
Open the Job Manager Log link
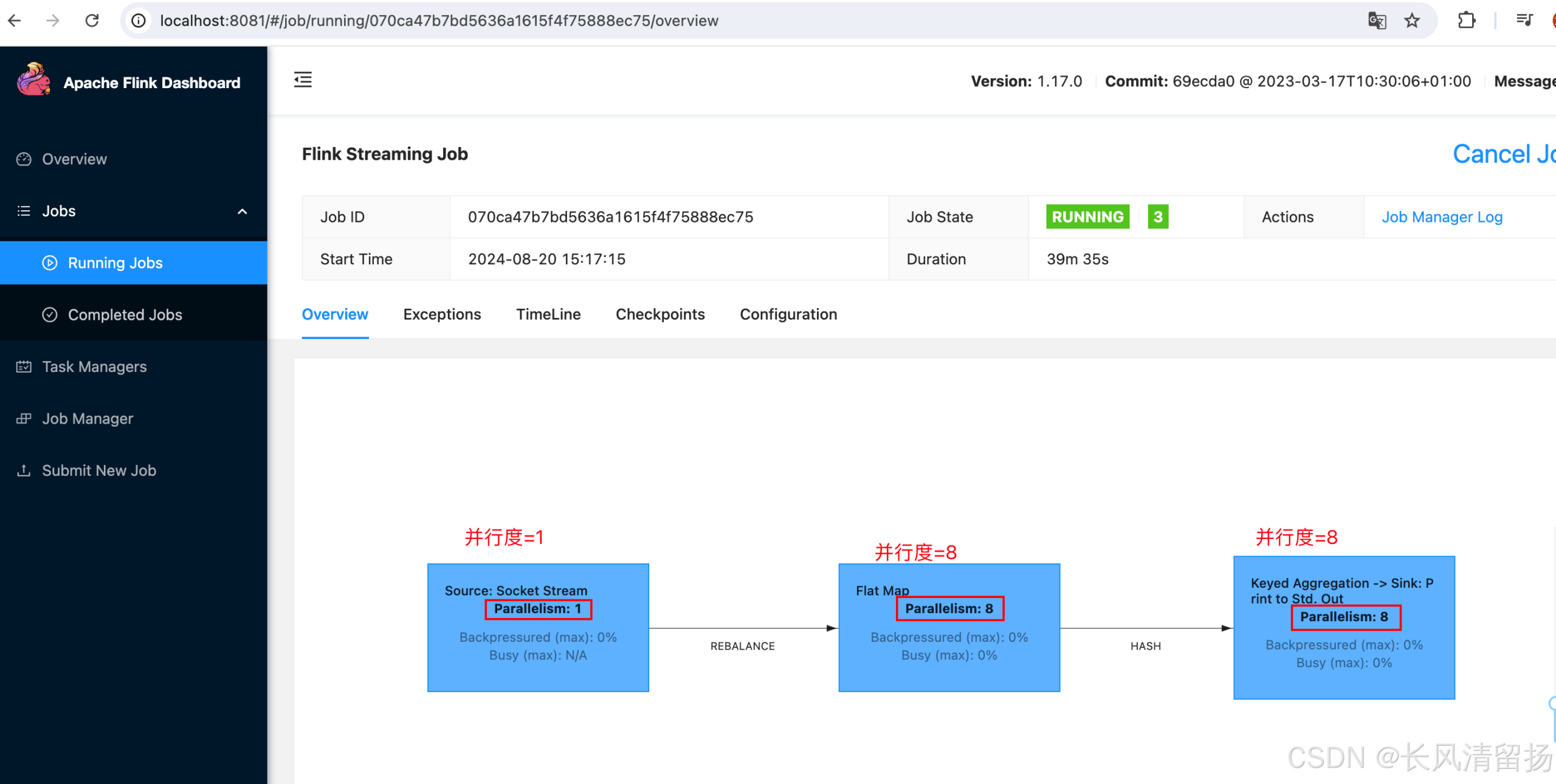(x=1442, y=217)
